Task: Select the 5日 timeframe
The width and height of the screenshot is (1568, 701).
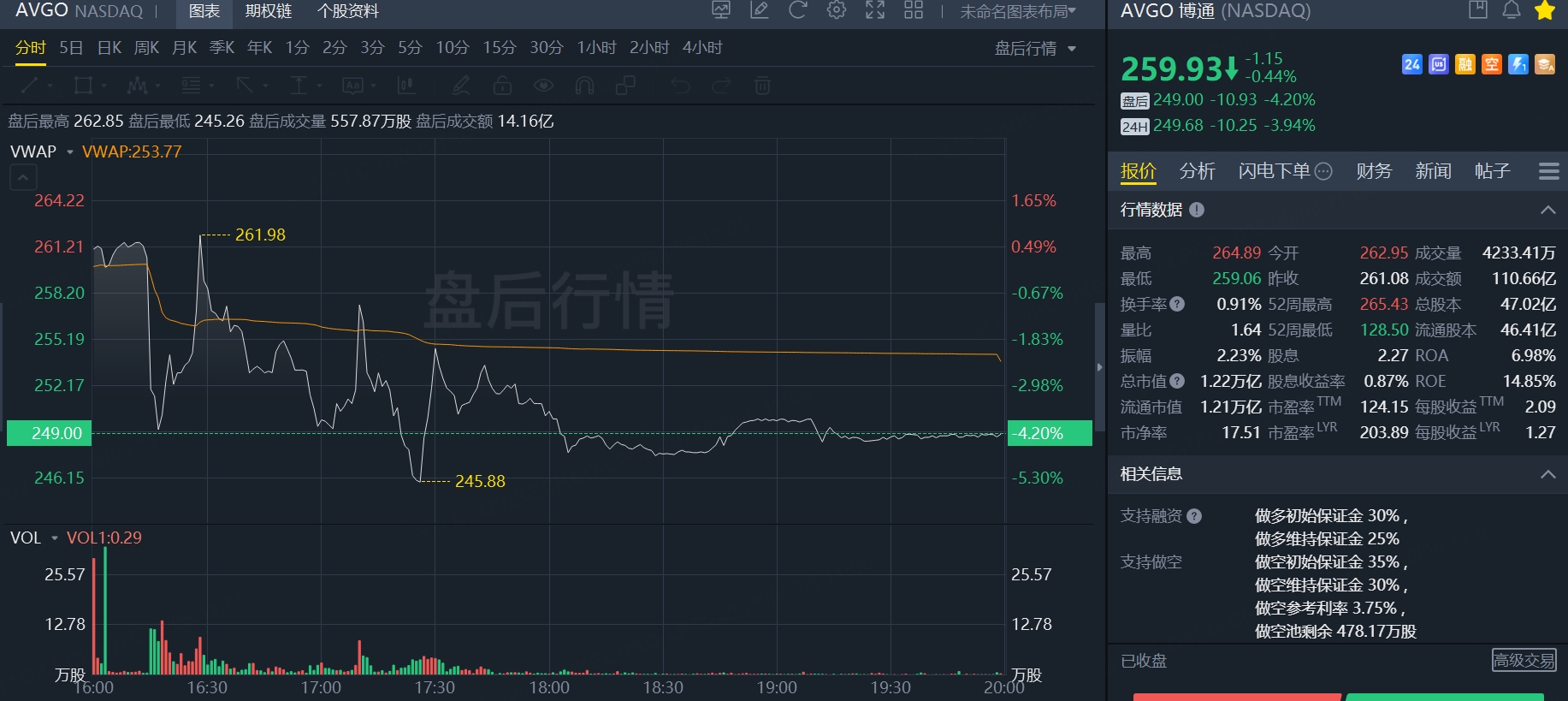Action: (x=71, y=48)
